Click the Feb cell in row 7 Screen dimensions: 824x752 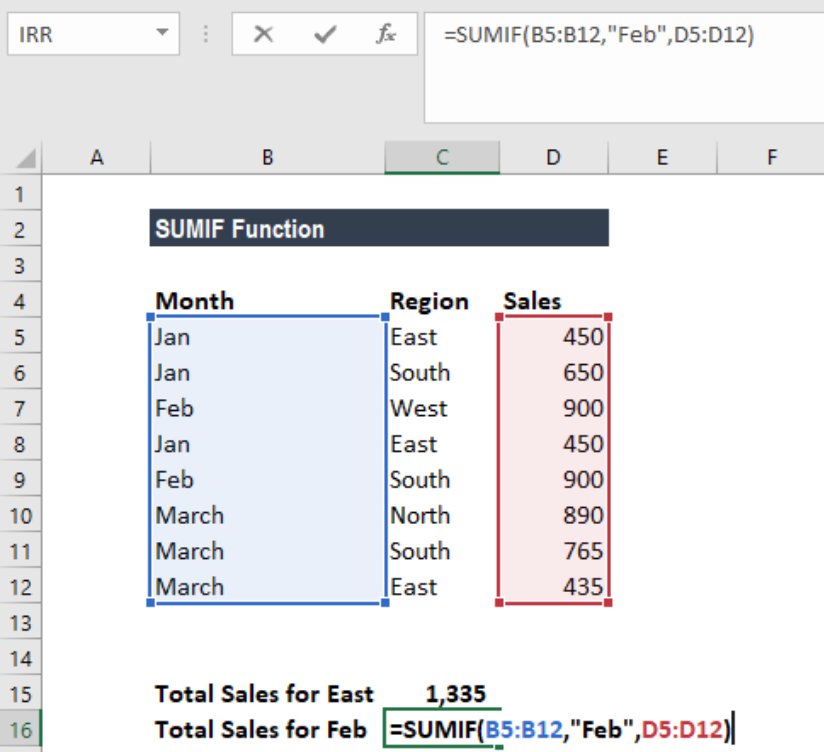click(x=267, y=408)
